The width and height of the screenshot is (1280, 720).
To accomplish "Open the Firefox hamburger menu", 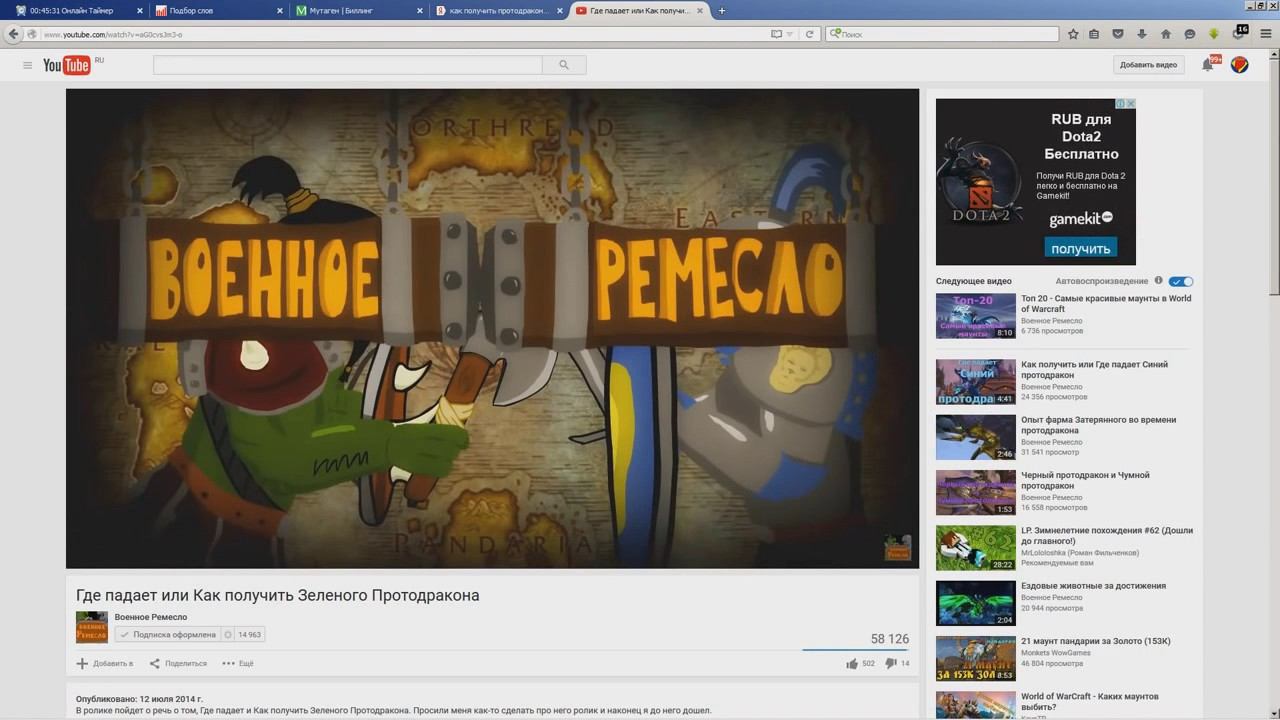I will coord(1266,34).
